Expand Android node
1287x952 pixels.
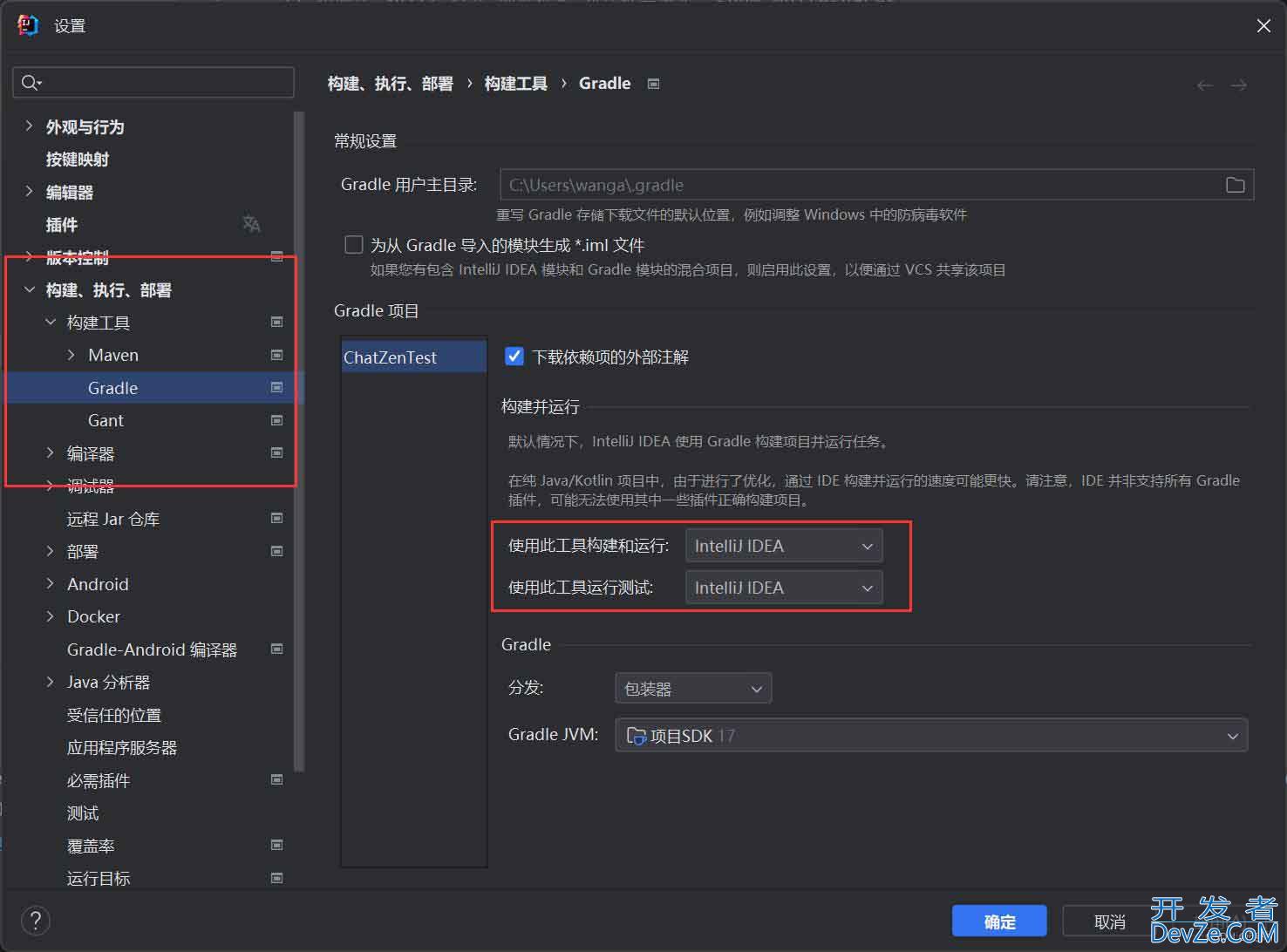point(51,583)
